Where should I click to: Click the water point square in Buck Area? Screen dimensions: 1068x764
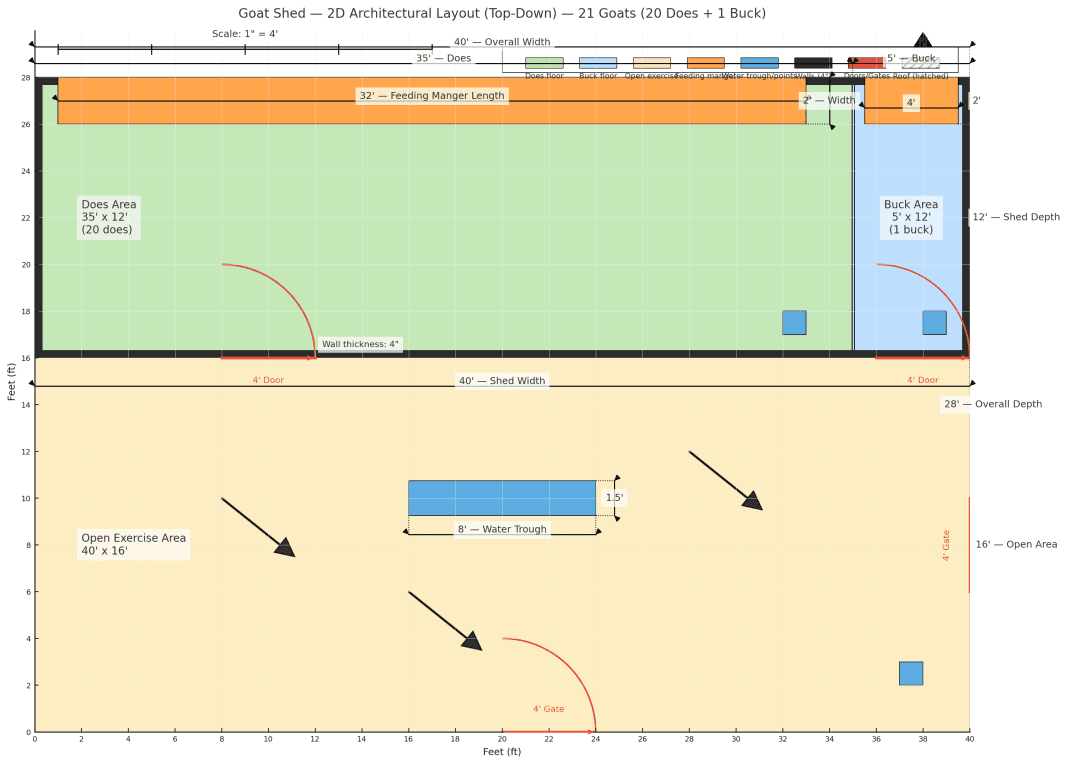pyautogui.click(x=934, y=323)
